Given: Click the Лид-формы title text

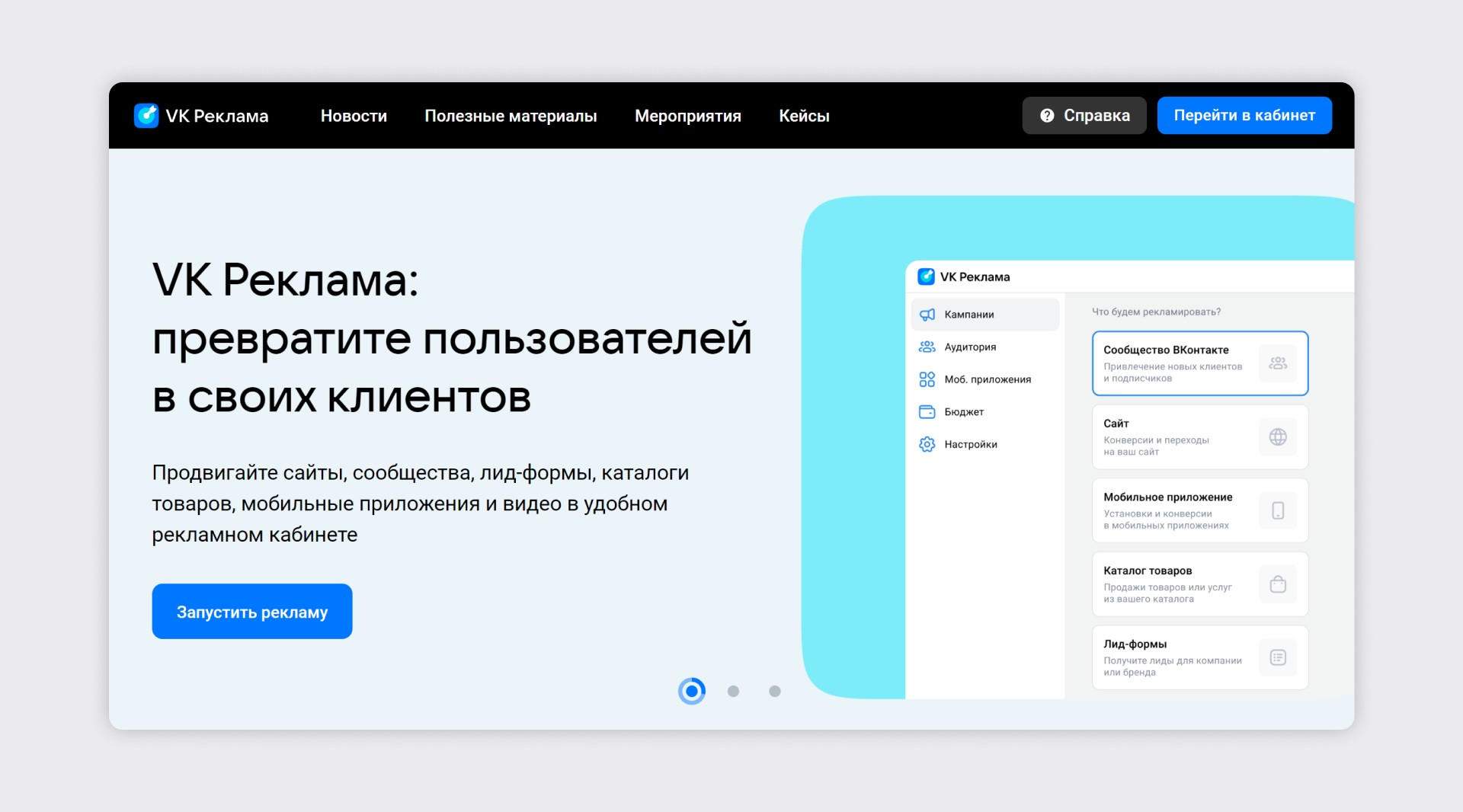Looking at the screenshot, I should 1135,644.
